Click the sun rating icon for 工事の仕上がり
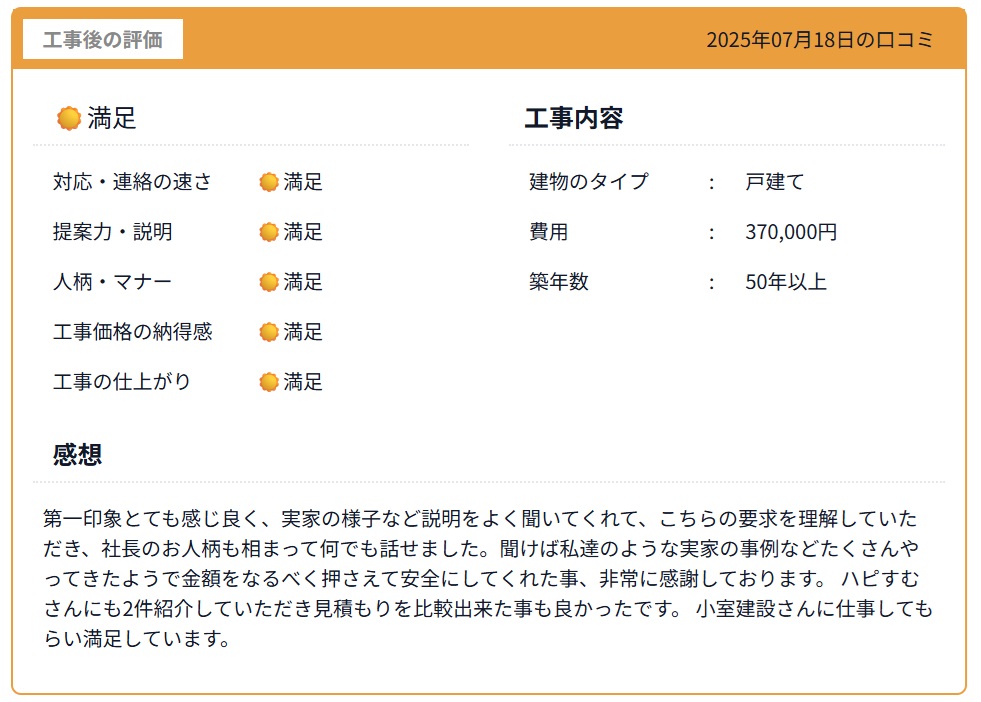Image resolution: width=981 pixels, height=702 pixels. point(269,382)
